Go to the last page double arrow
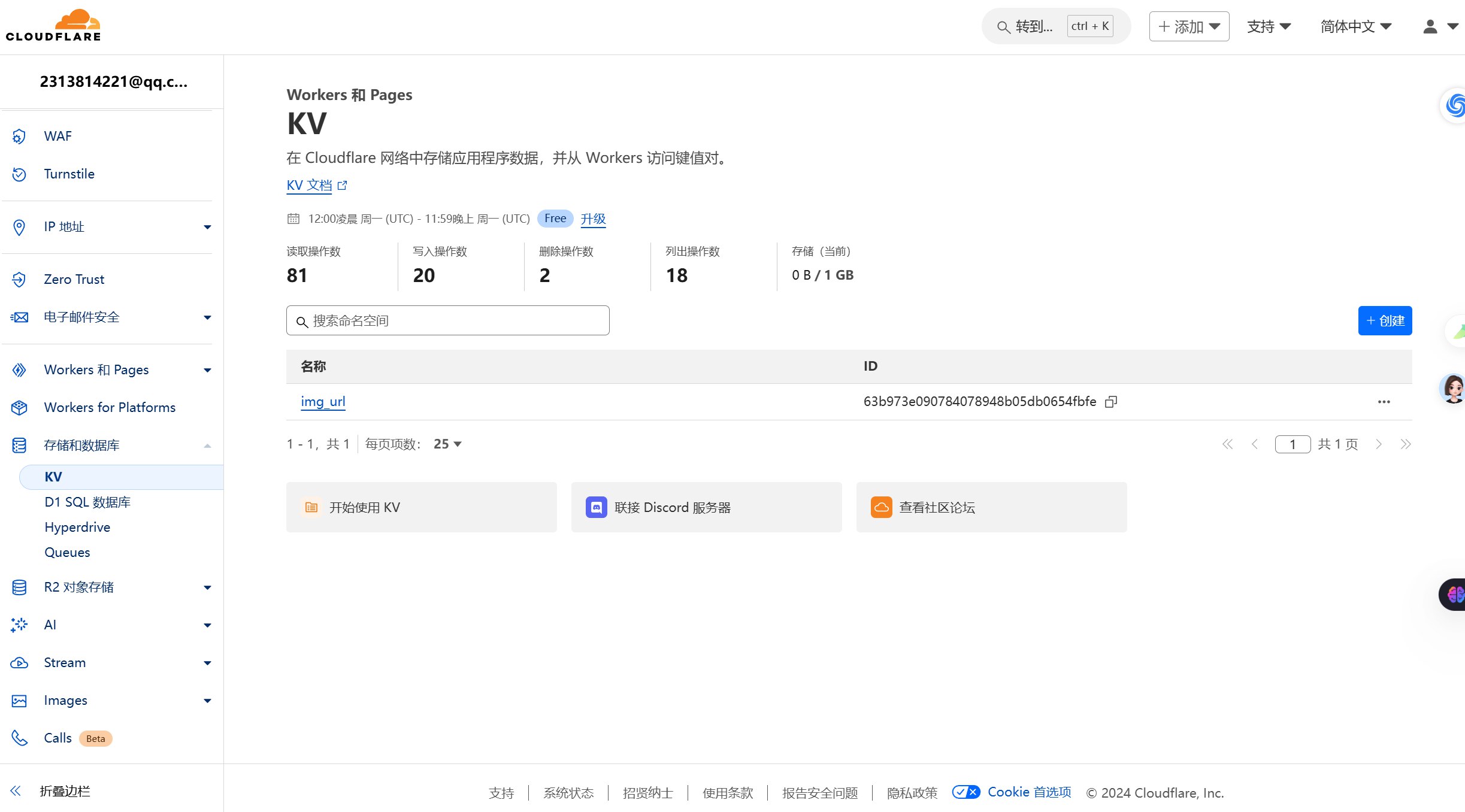Screen dimensions: 1465x812 (1406, 444)
